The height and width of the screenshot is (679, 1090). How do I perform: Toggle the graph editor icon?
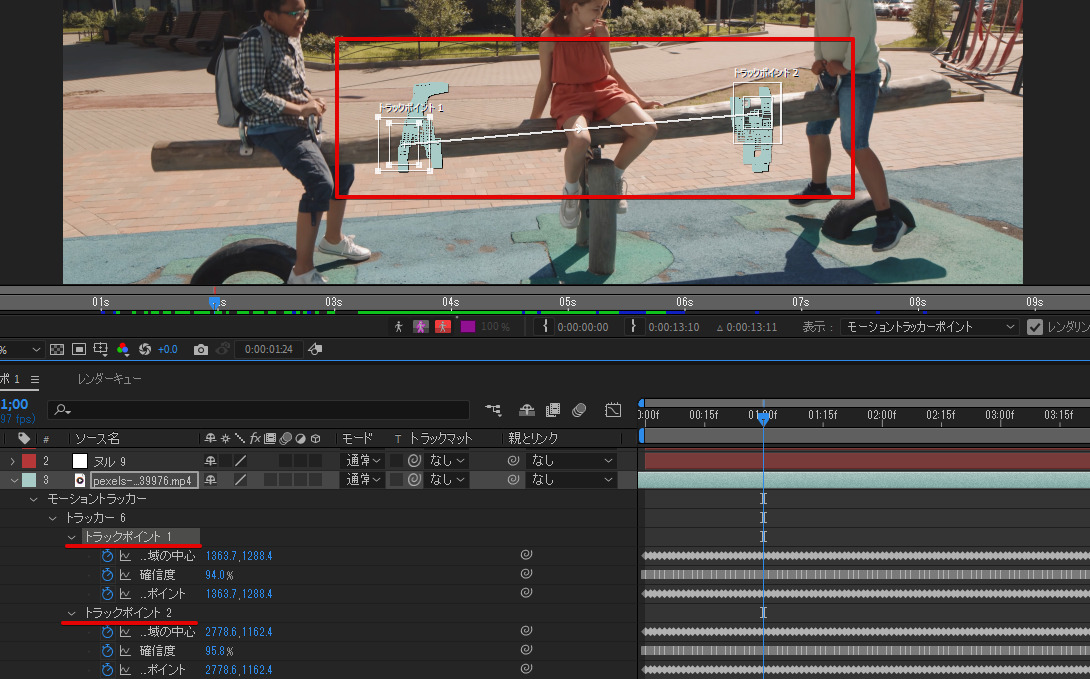pyautogui.click(x=613, y=410)
